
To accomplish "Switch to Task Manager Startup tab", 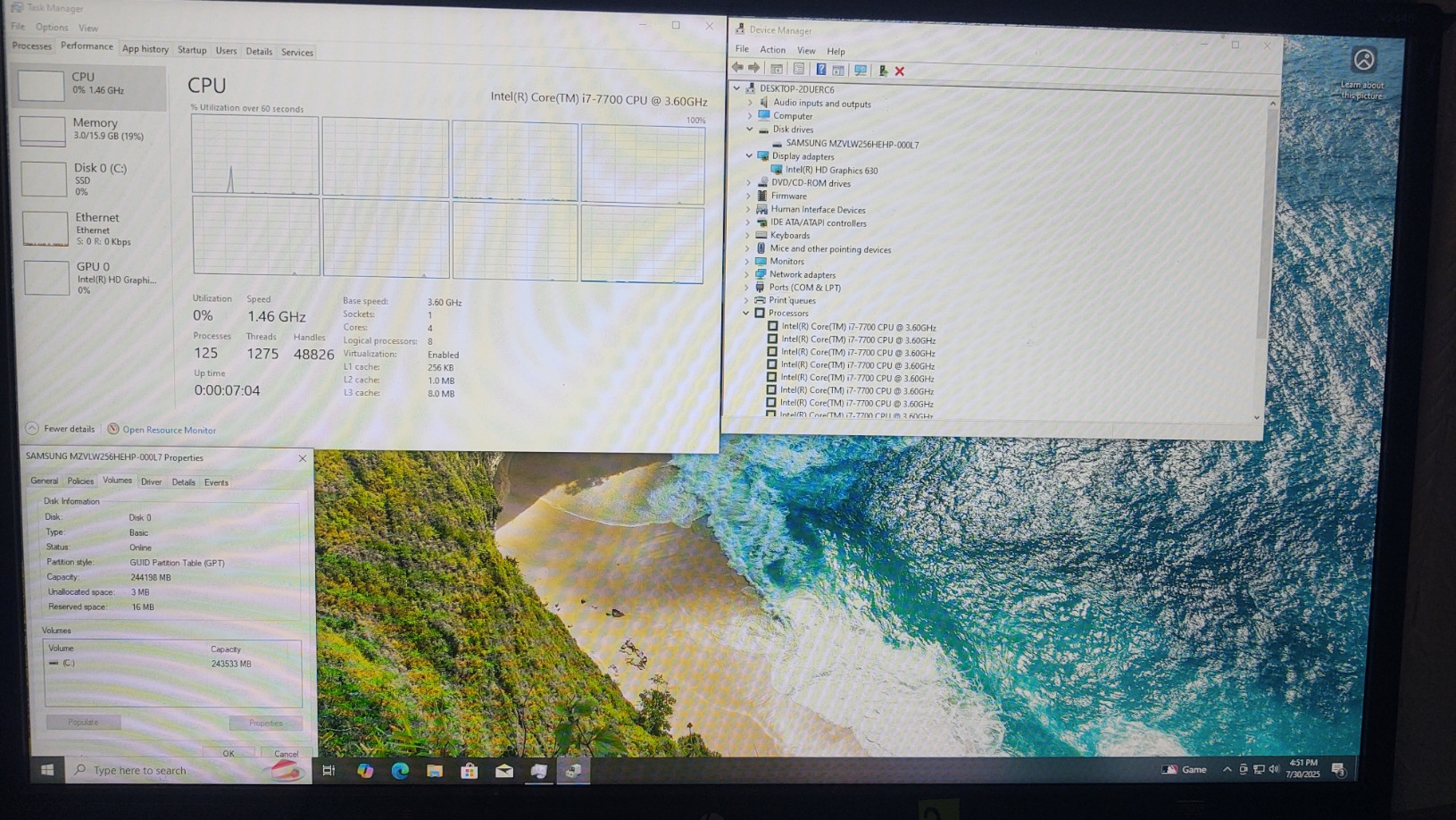I will click(x=192, y=51).
